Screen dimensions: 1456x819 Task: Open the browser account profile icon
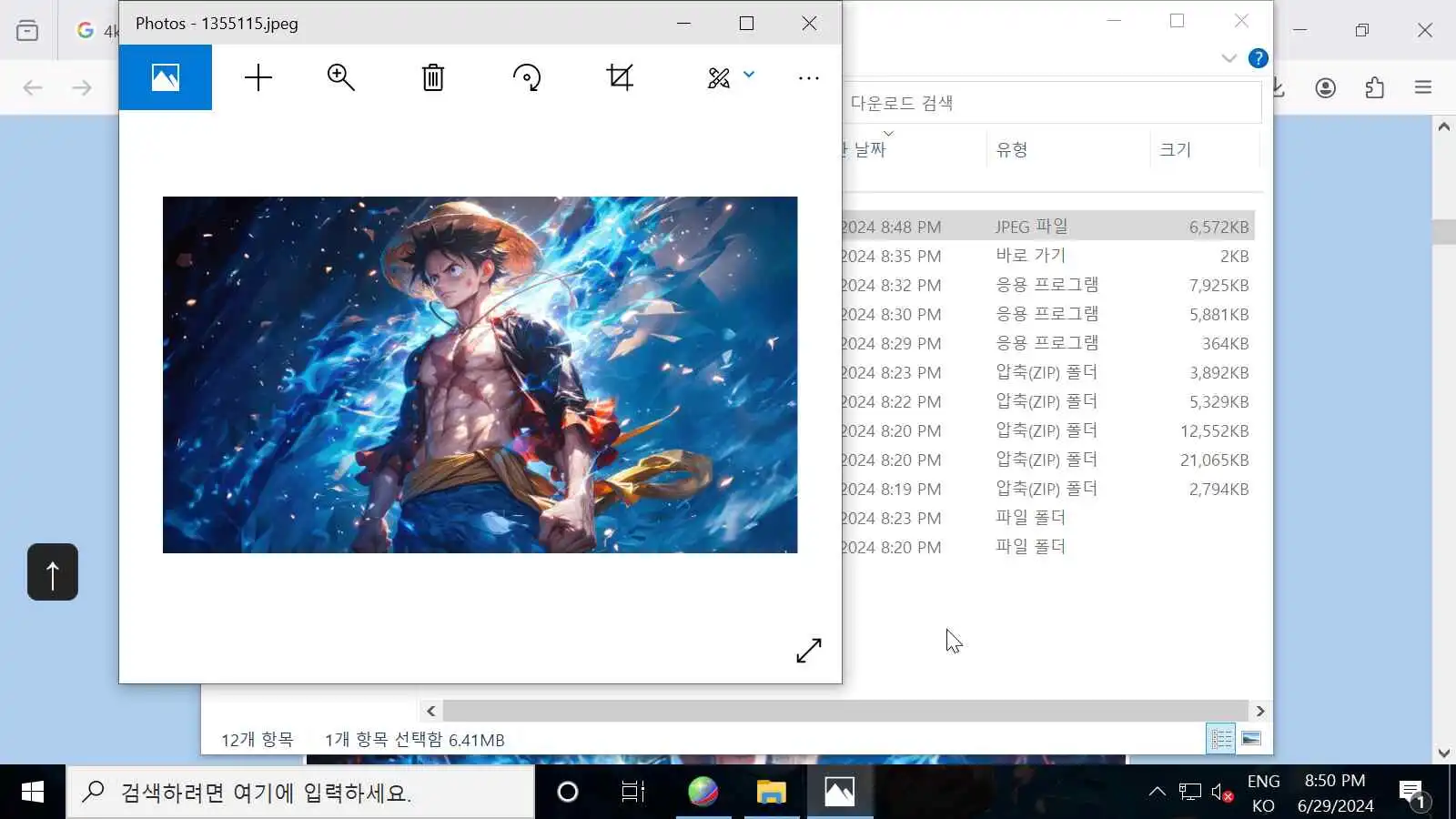tap(1326, 87)
